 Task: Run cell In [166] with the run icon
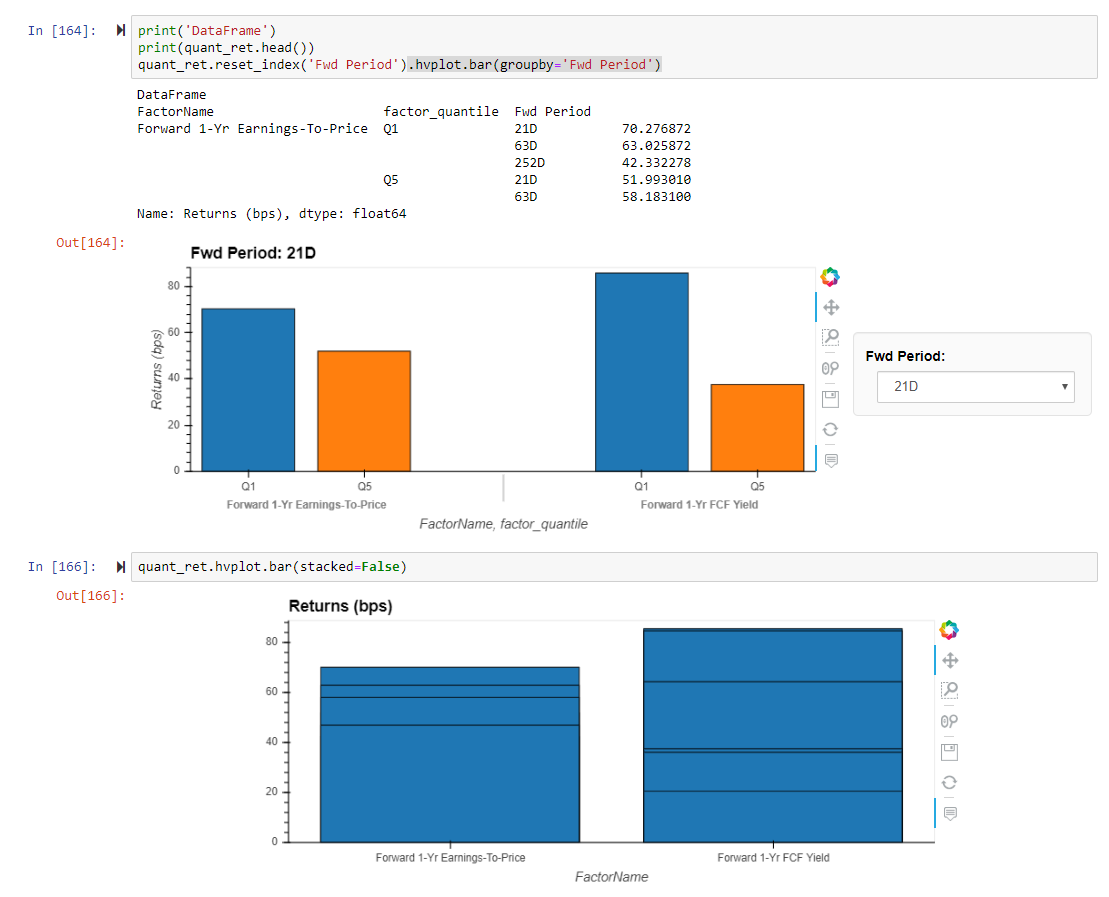point(121,567)
